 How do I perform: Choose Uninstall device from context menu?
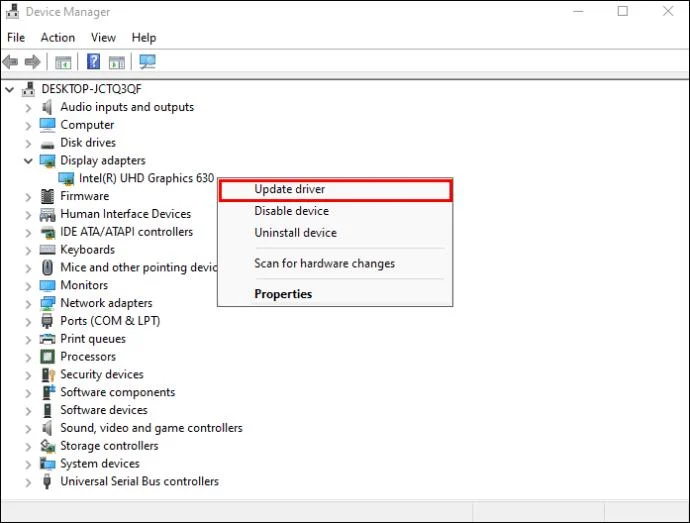(x=335, y=233)
